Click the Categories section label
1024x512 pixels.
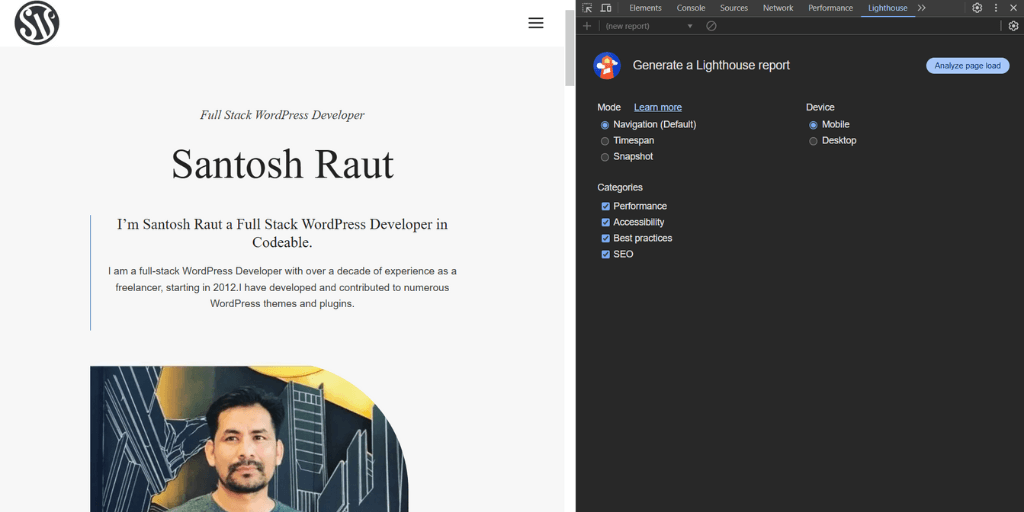[x=620, y=187]
